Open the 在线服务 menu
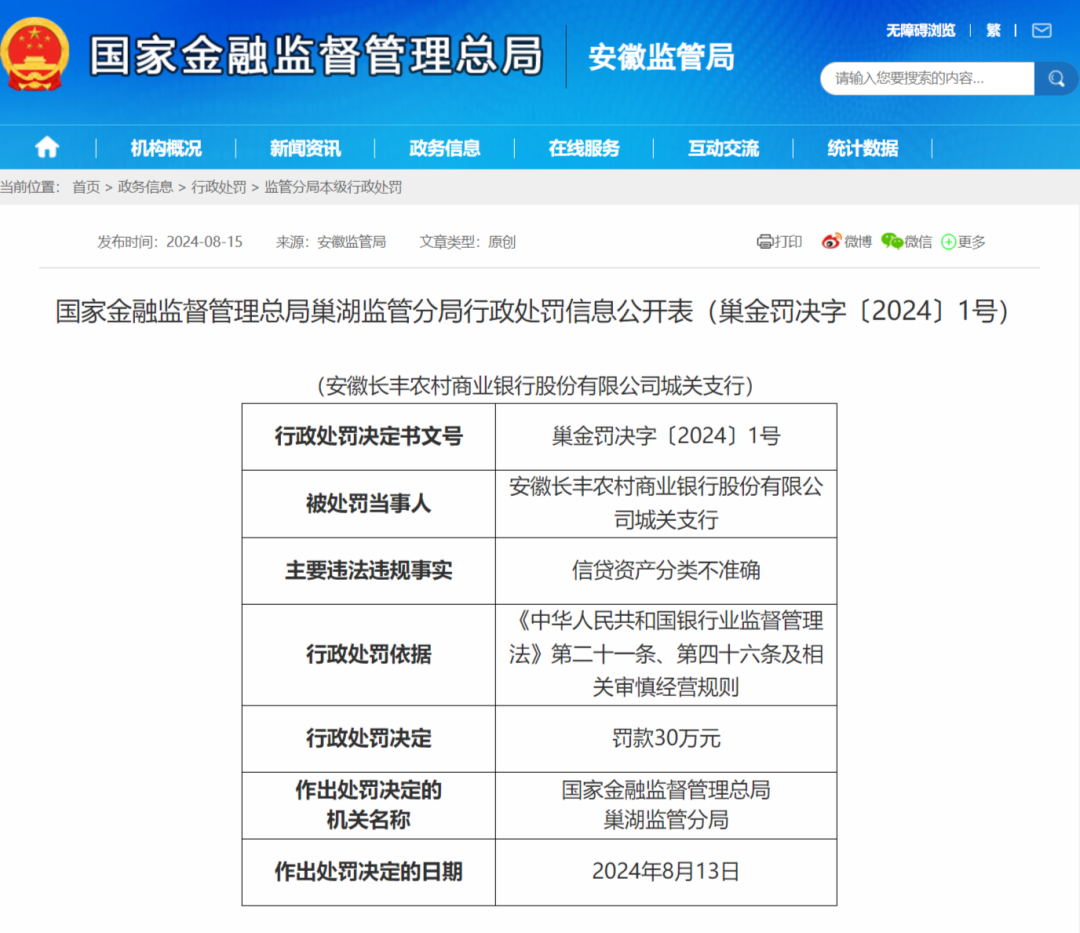Viewport: 1080px width, 933px height. [584, 148]
